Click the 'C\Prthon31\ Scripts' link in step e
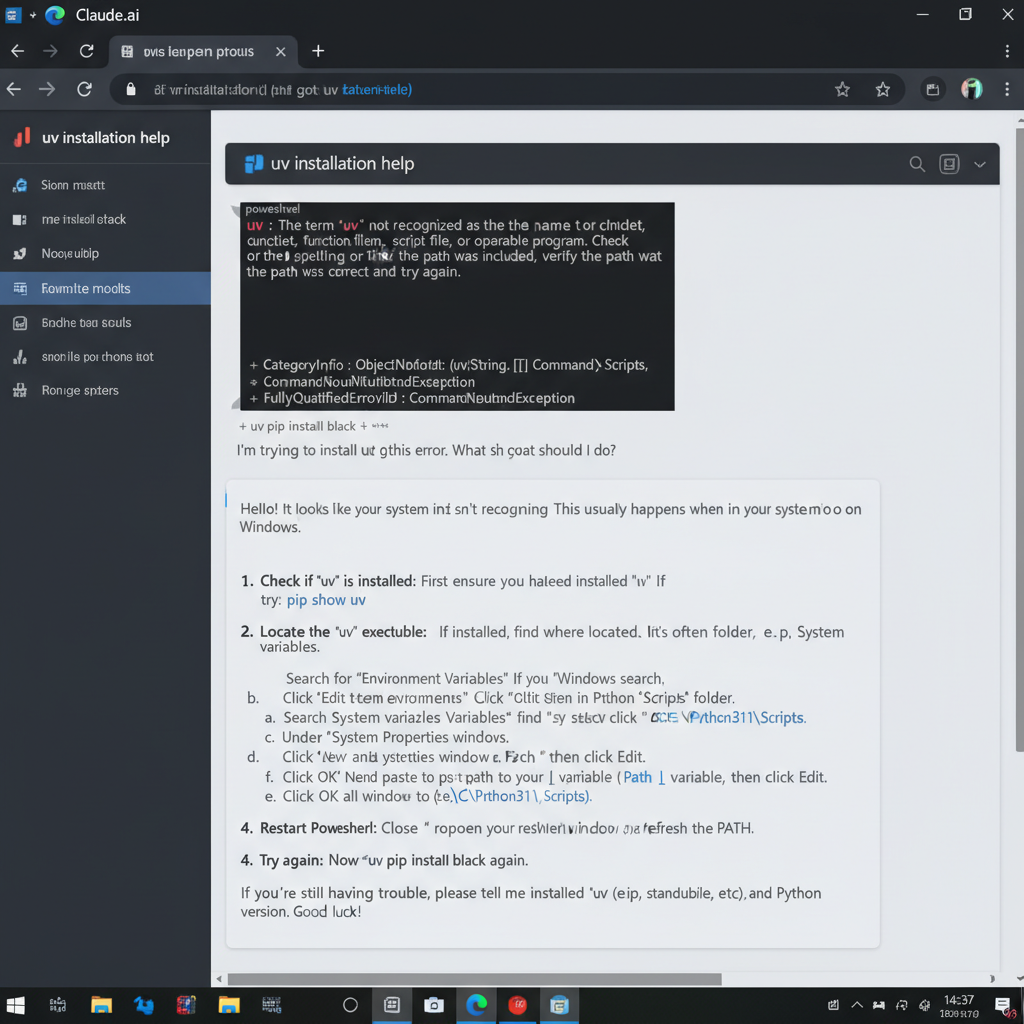Screen dimensions: 1024x1024 520,797
